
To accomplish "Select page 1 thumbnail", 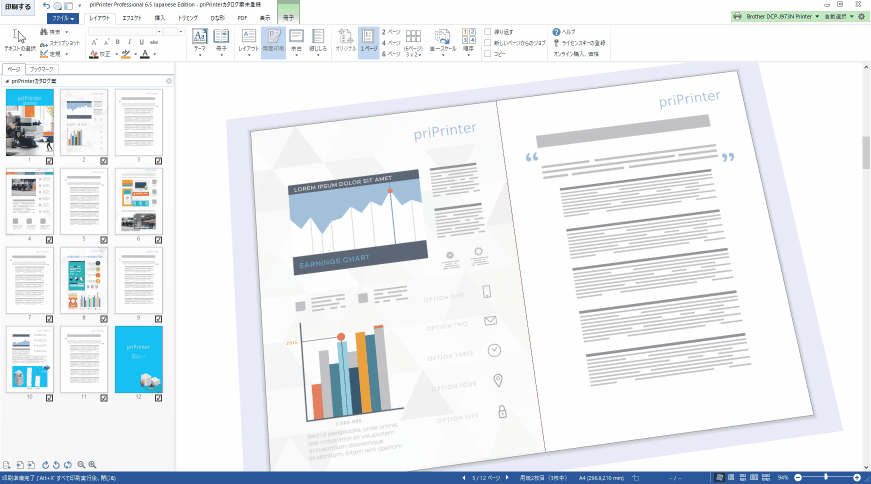I will click(x=30, y=122).
